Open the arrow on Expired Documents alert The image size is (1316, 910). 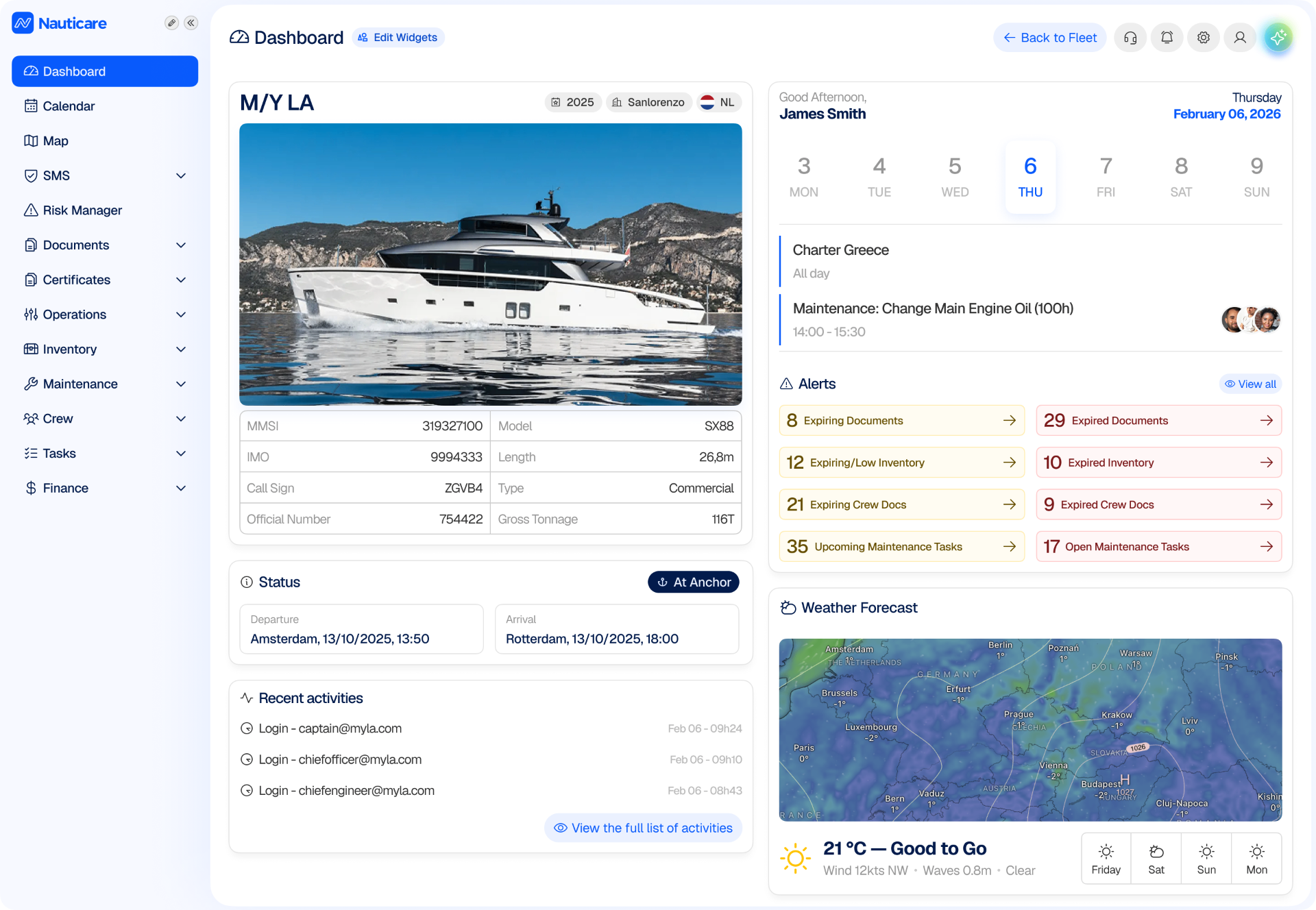pos(1267,420)
